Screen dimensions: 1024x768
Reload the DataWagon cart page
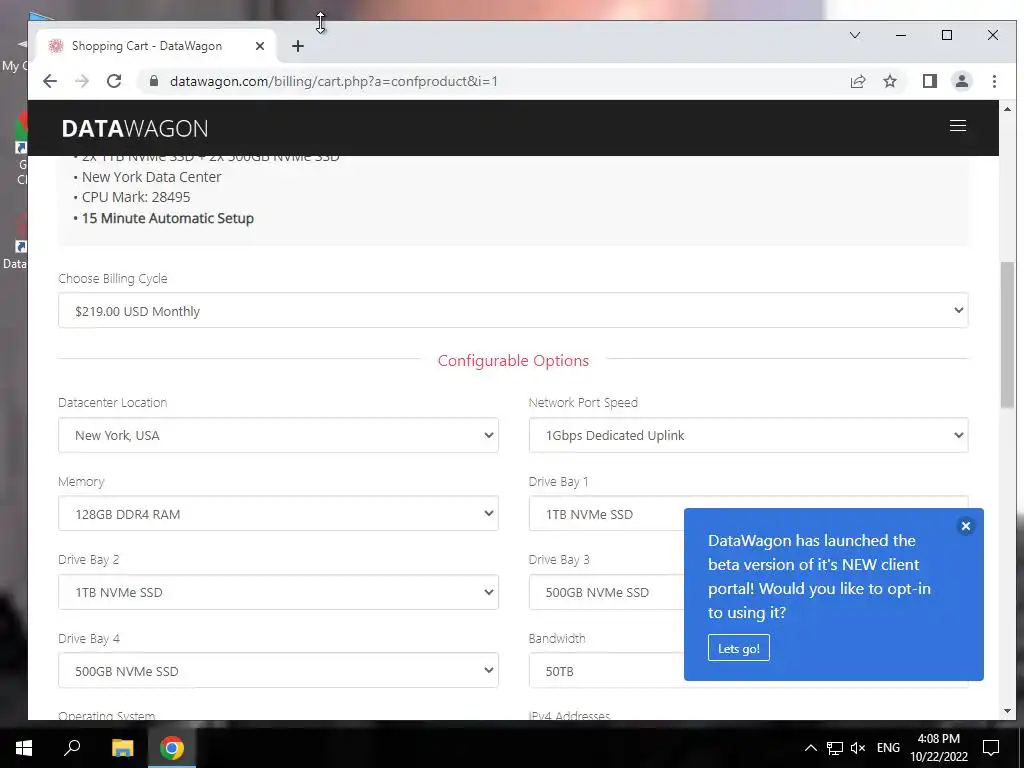[114, 81]
